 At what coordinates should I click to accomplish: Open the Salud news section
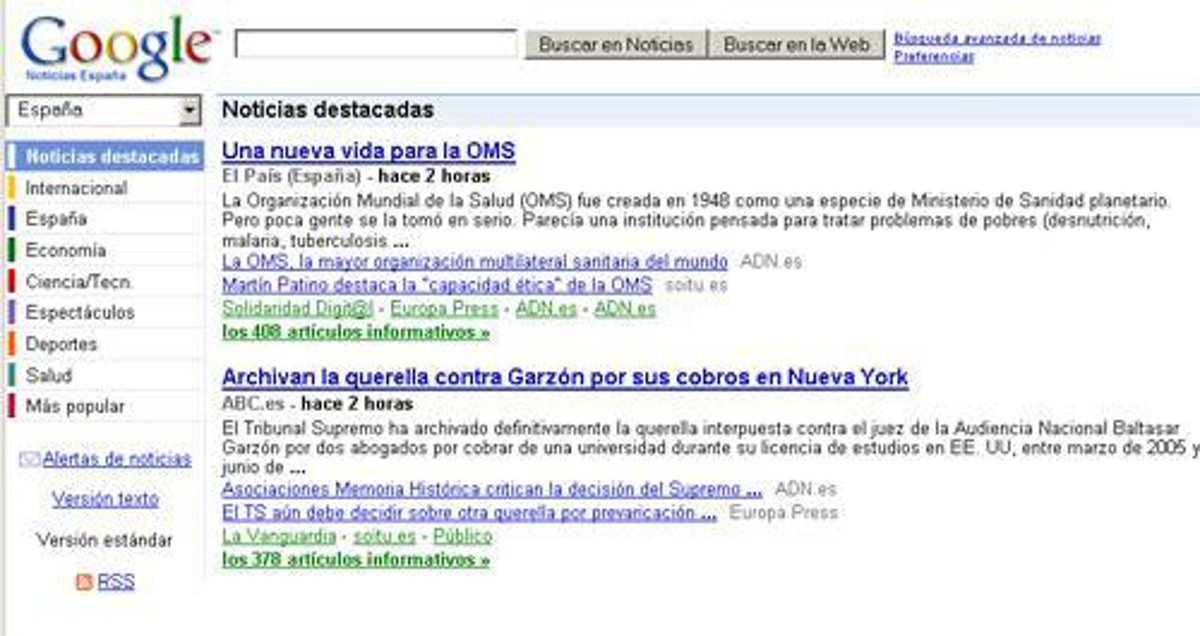[49, 376]
